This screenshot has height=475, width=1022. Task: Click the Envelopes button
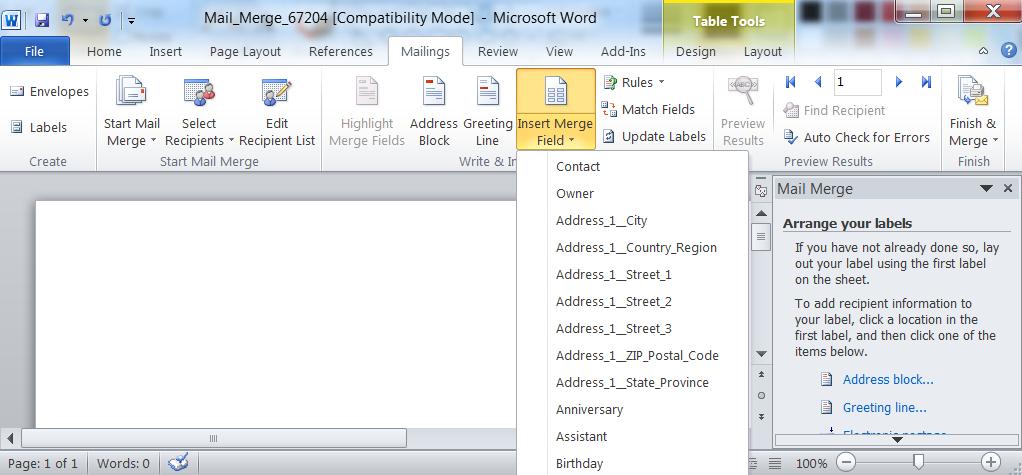pos(50,92)
